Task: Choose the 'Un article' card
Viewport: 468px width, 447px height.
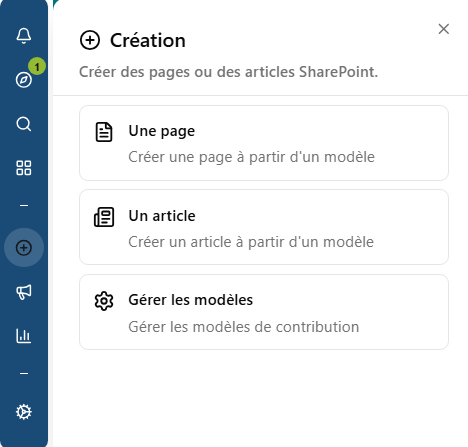Action: pos(264,227)
